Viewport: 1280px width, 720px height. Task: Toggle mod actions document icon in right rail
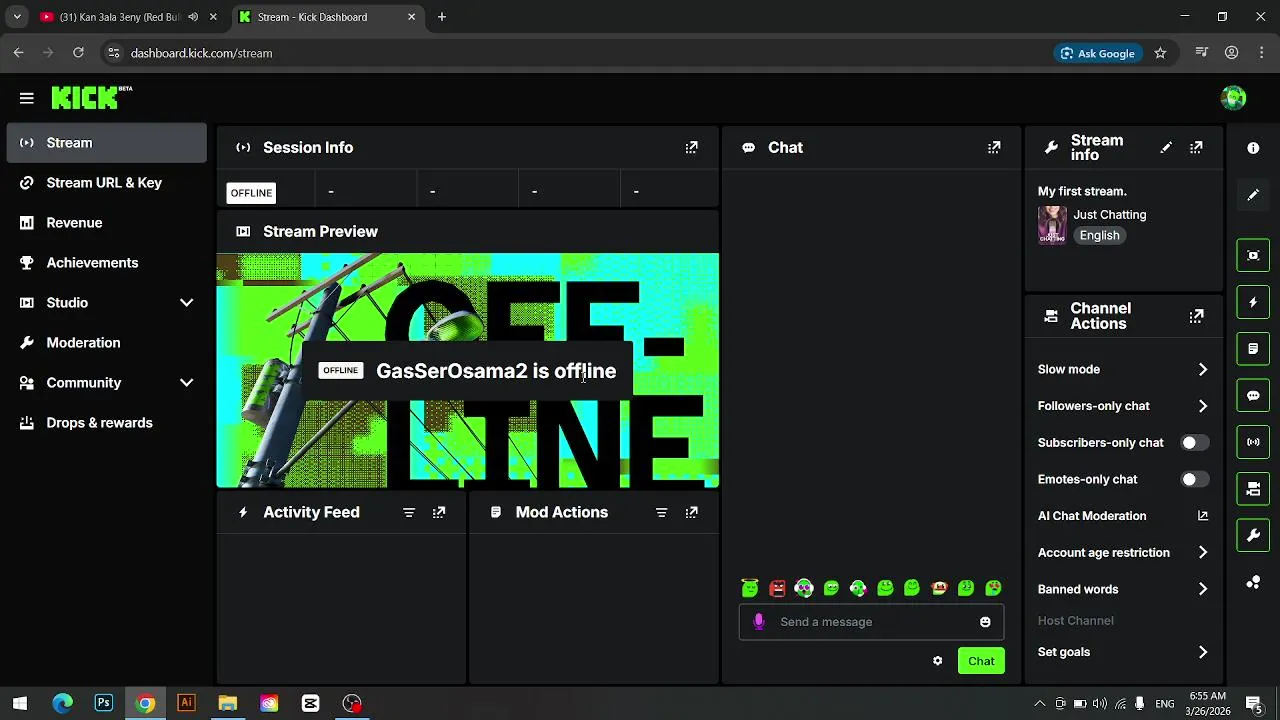click(x=1253, y=349)
